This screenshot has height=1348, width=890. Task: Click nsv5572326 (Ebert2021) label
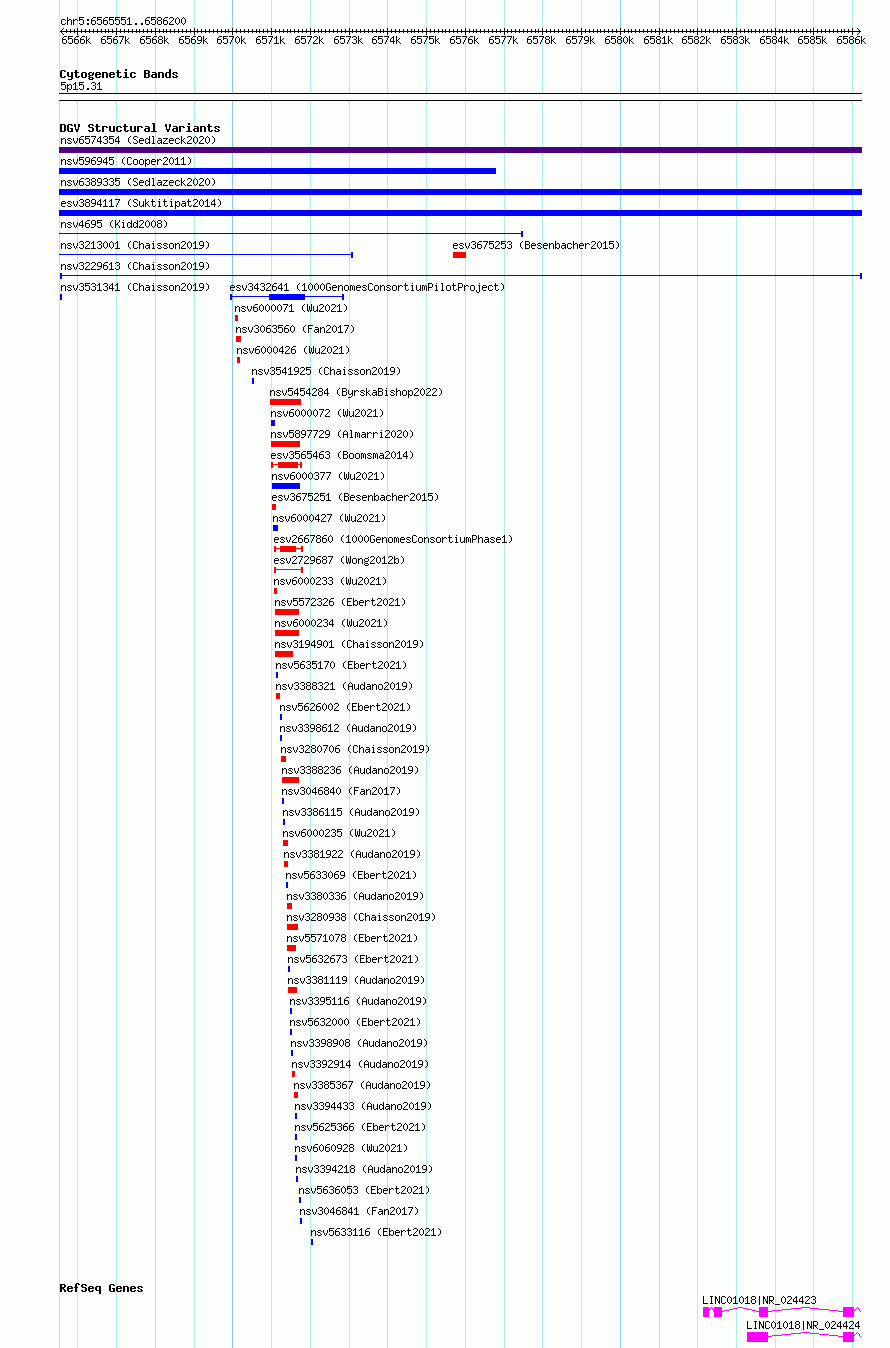tap(341, 603)
